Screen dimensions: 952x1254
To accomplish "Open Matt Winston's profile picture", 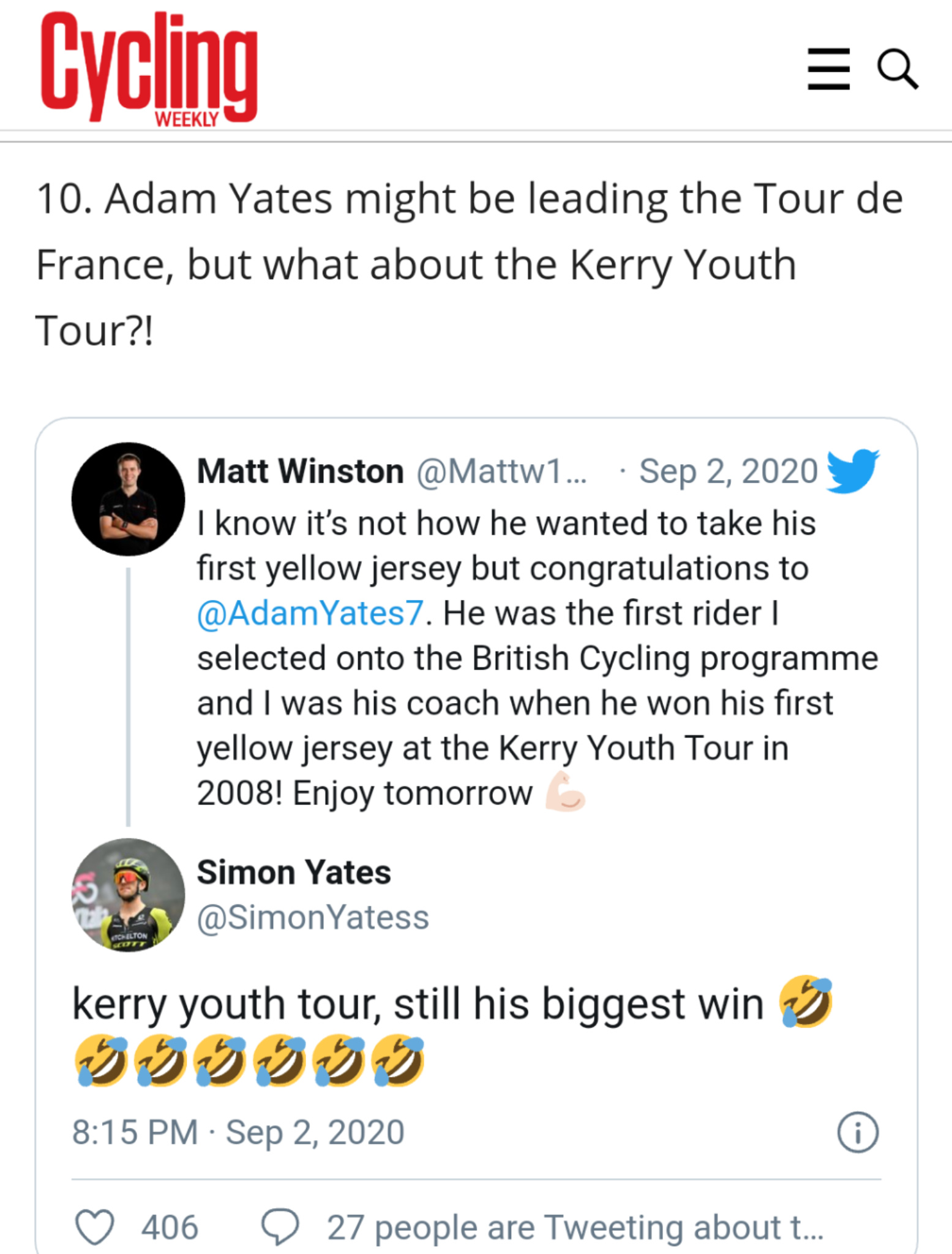I will [x=128, y=499].
